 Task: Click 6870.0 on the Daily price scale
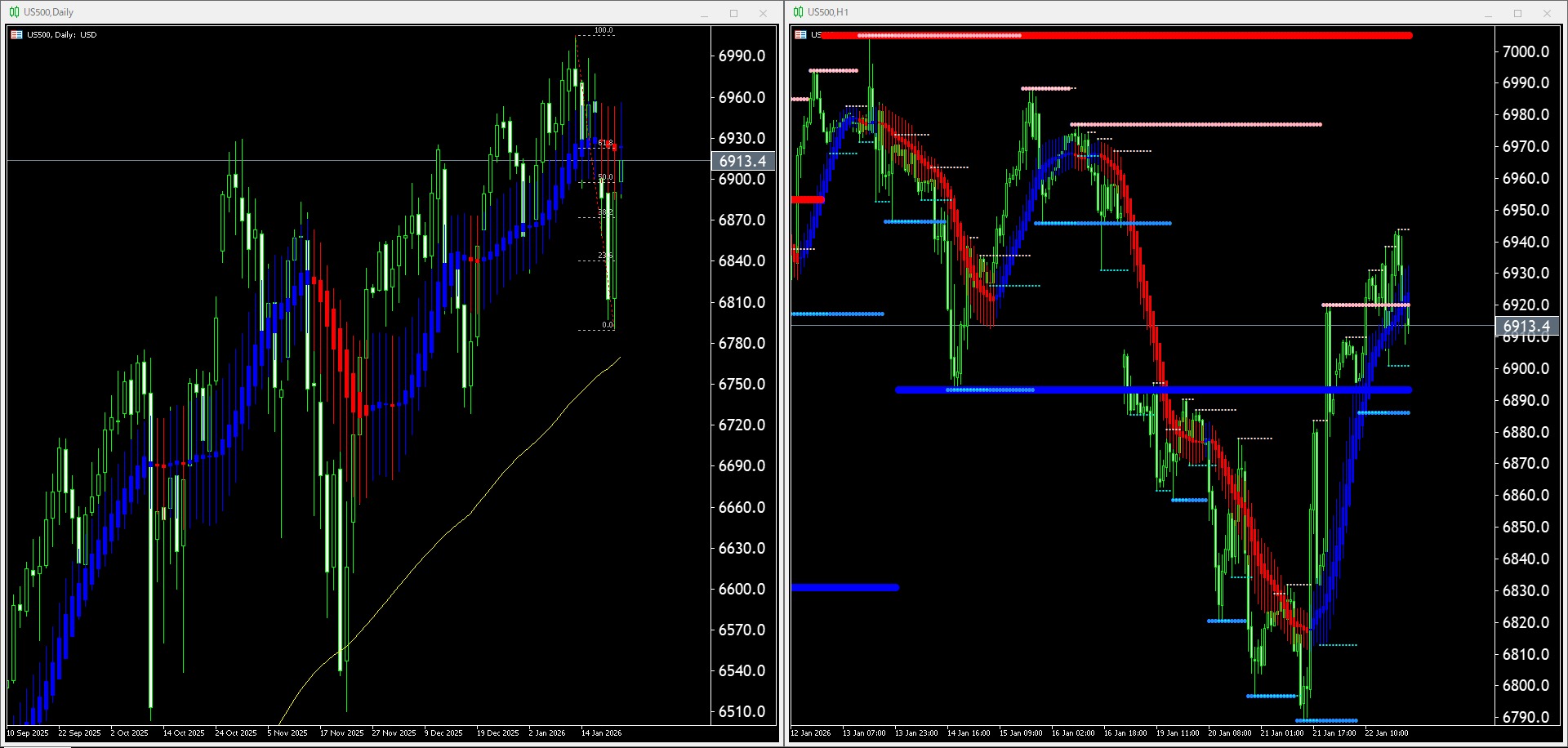[742, 220]
